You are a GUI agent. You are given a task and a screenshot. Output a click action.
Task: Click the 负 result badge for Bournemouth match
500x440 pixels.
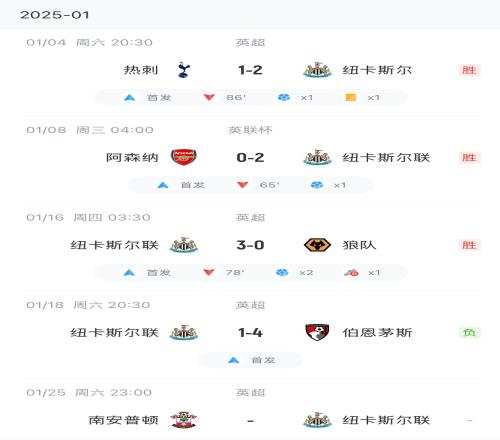tap(469, 333)
